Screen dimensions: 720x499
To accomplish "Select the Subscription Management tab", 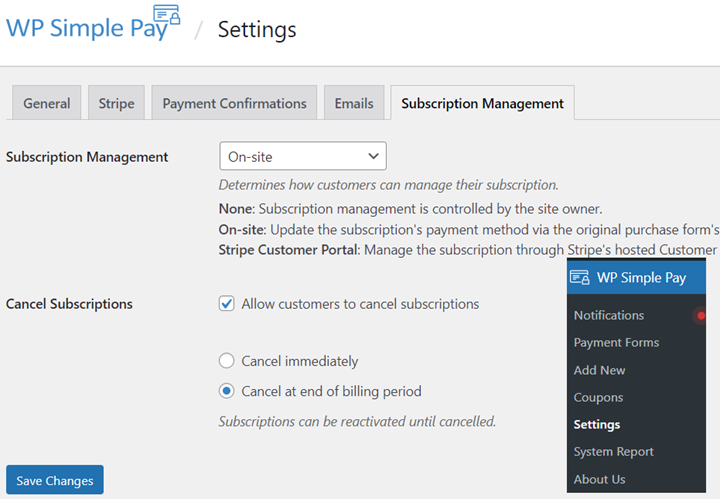I will (482, 103).
